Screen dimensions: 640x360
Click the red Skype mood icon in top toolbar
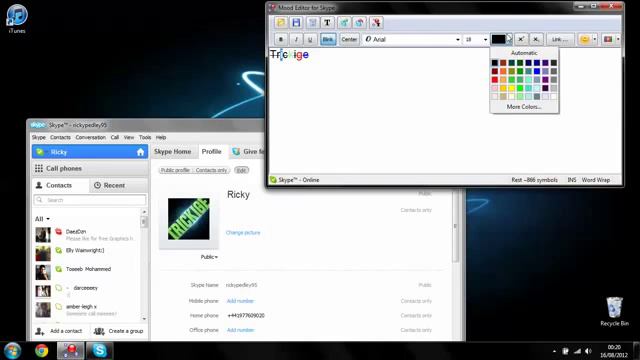376,23
